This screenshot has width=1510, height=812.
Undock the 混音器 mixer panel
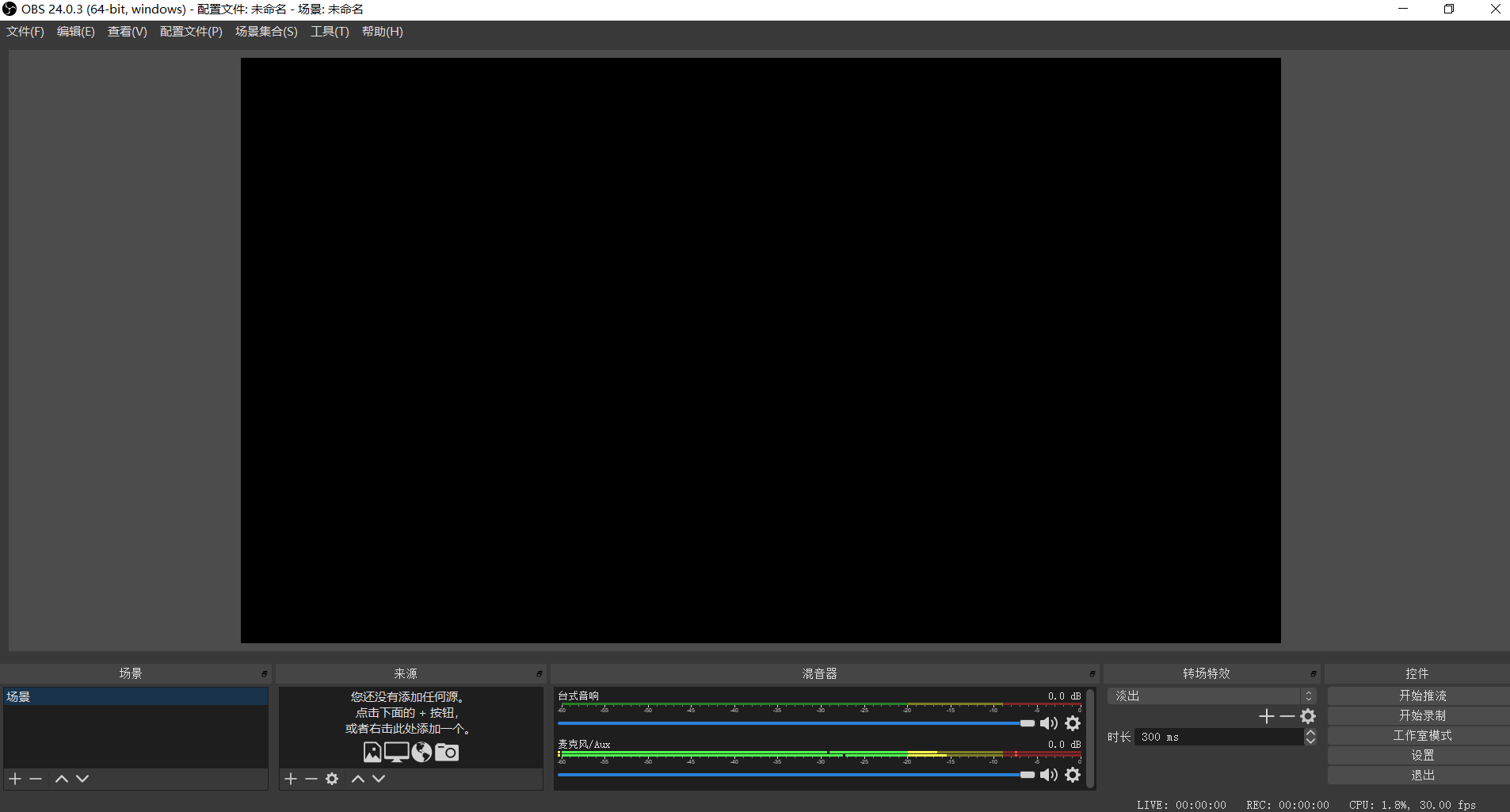[1092, 673]
